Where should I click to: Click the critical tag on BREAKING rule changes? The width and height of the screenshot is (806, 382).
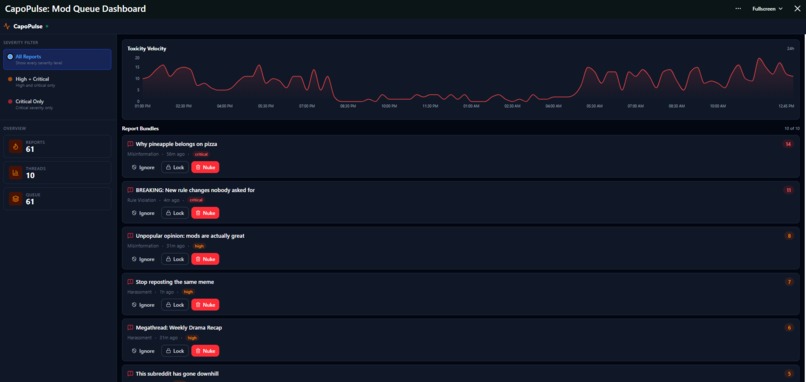[196, 200]
